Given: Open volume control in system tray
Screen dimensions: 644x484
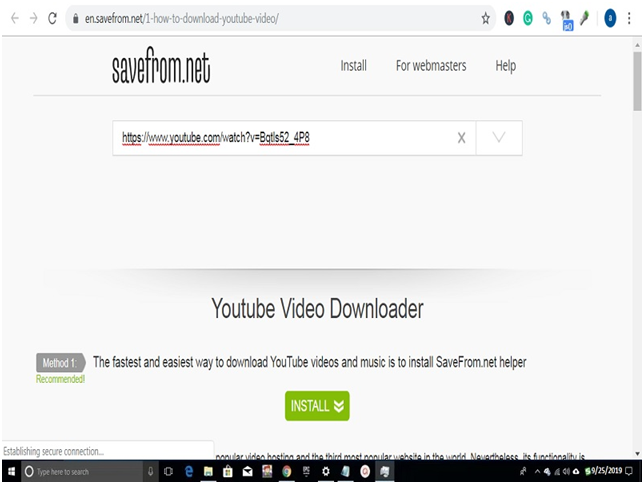Looking at the screenshot, I should pos(566,471).
